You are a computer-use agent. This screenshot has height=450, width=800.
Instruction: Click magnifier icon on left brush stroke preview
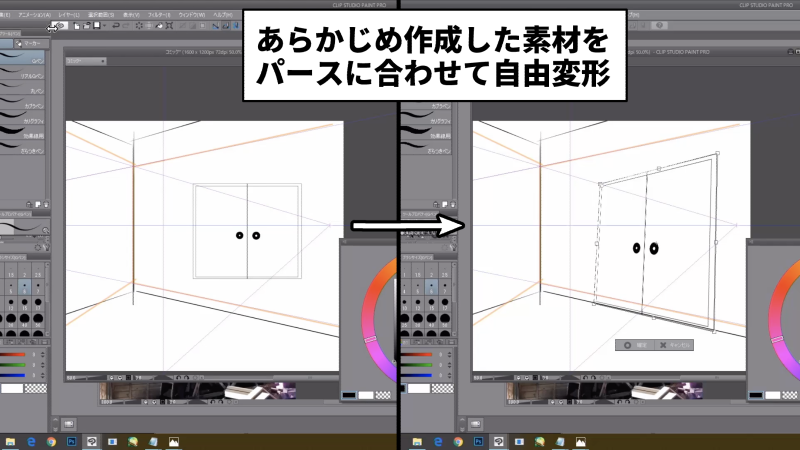[x=45, y=230]
